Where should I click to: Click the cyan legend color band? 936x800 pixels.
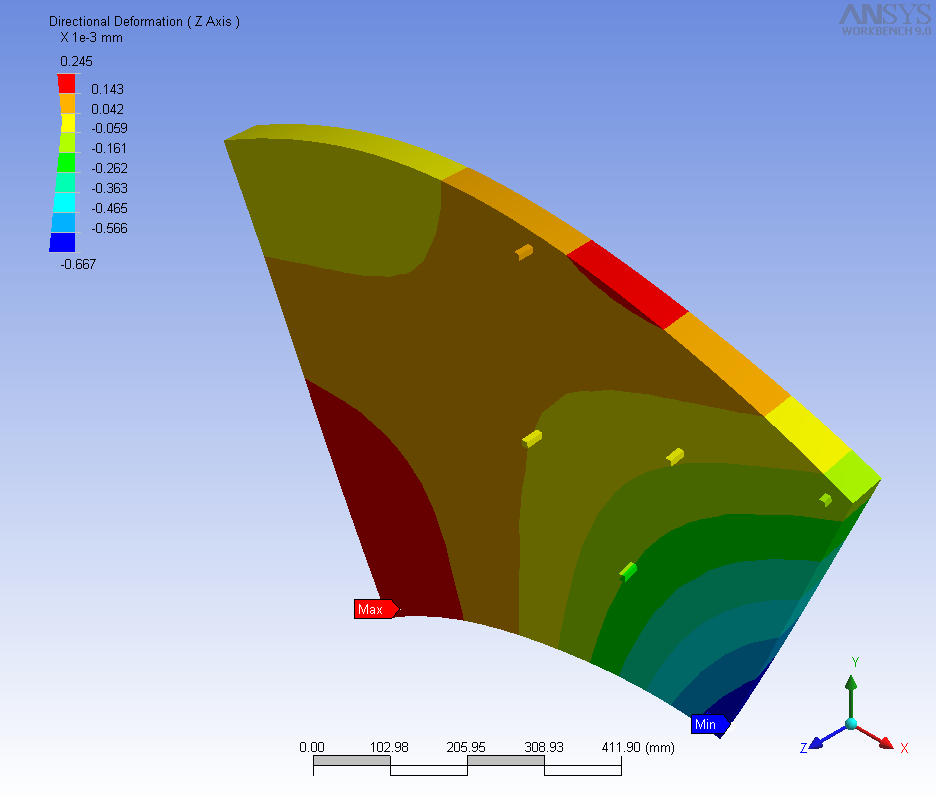click(x=64, y=202)
